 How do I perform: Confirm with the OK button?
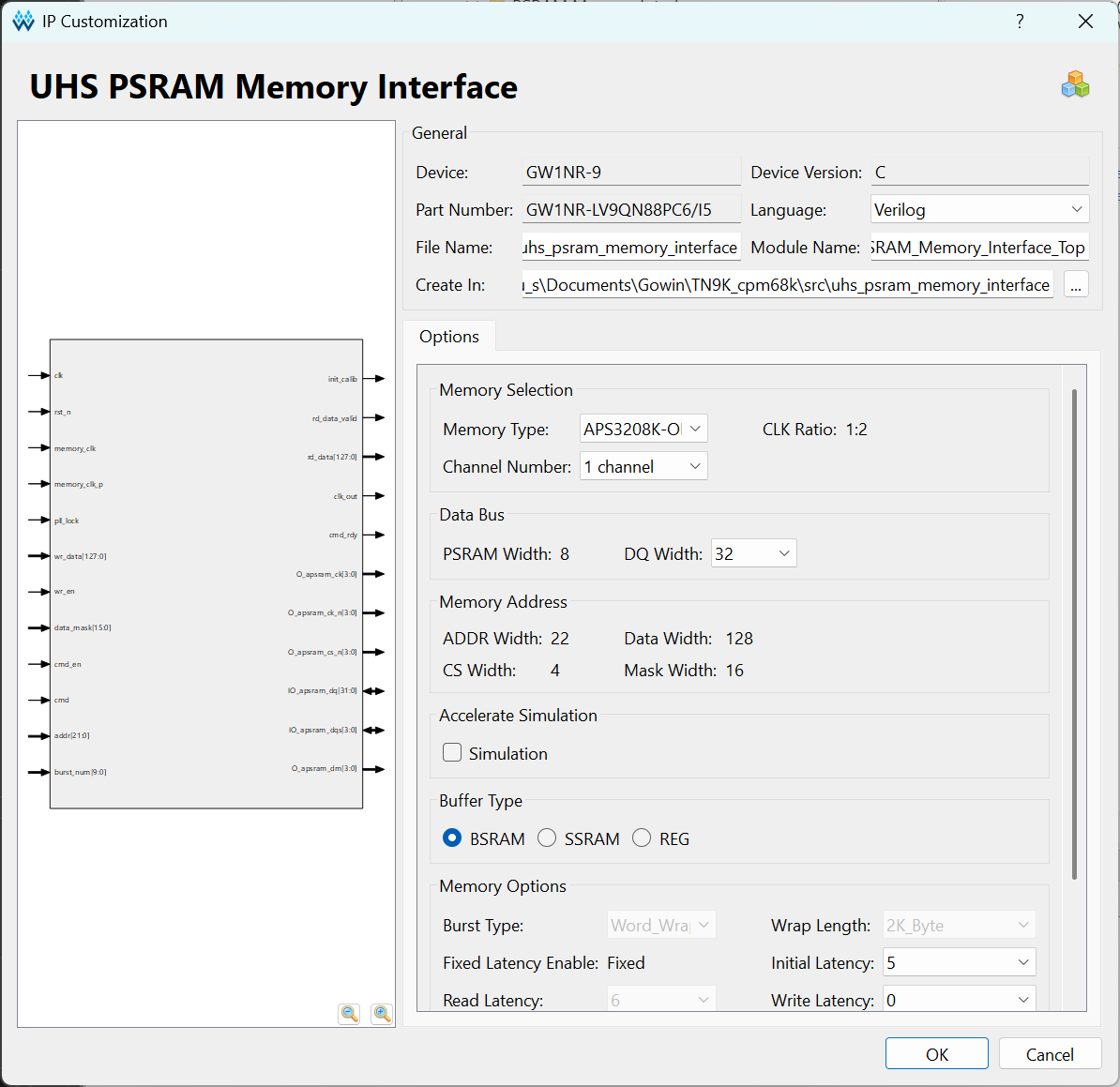[936, 1054]
